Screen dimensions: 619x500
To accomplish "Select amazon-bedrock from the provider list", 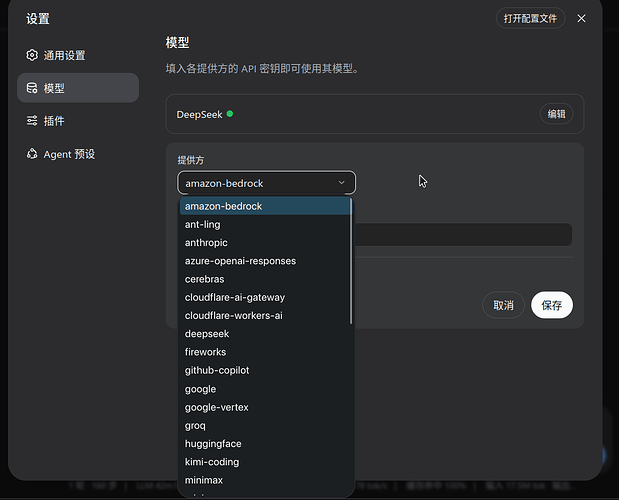I will pos(265,206).
